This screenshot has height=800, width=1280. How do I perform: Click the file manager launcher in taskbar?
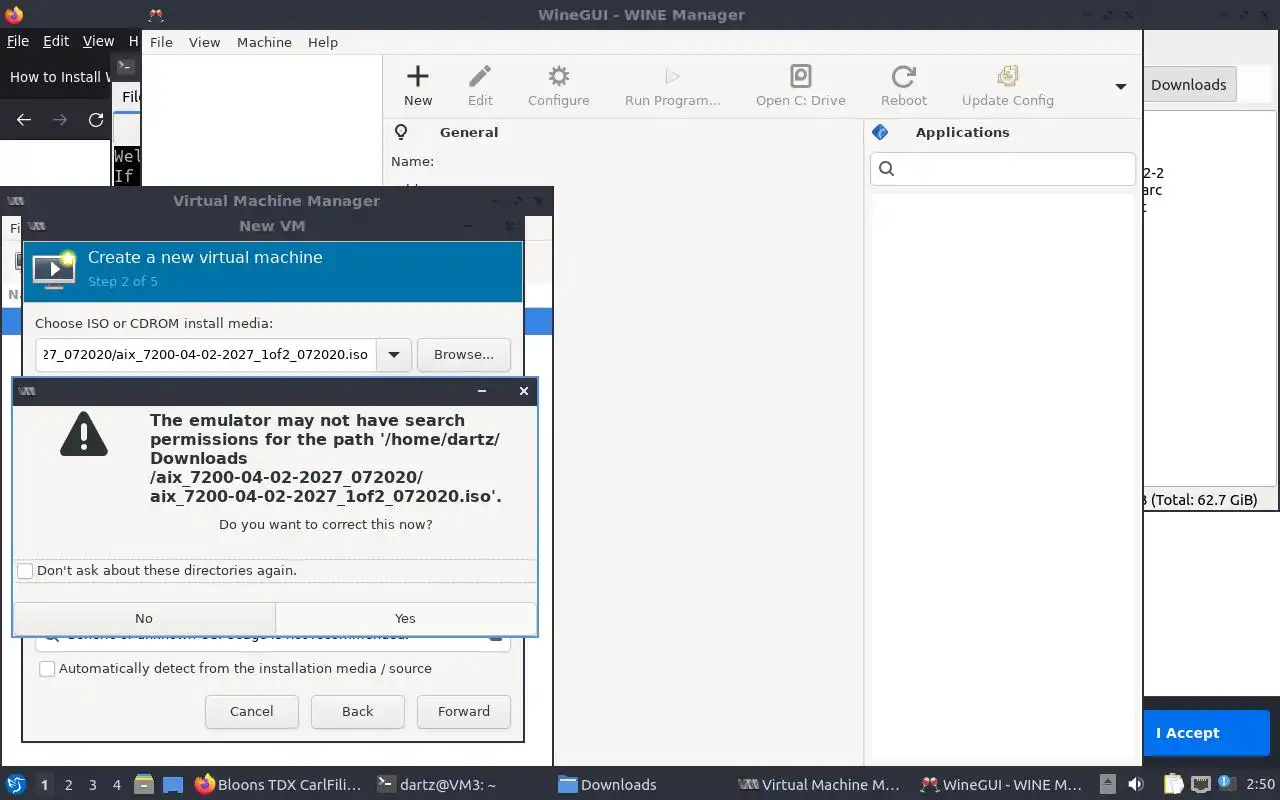click(143, 785)
